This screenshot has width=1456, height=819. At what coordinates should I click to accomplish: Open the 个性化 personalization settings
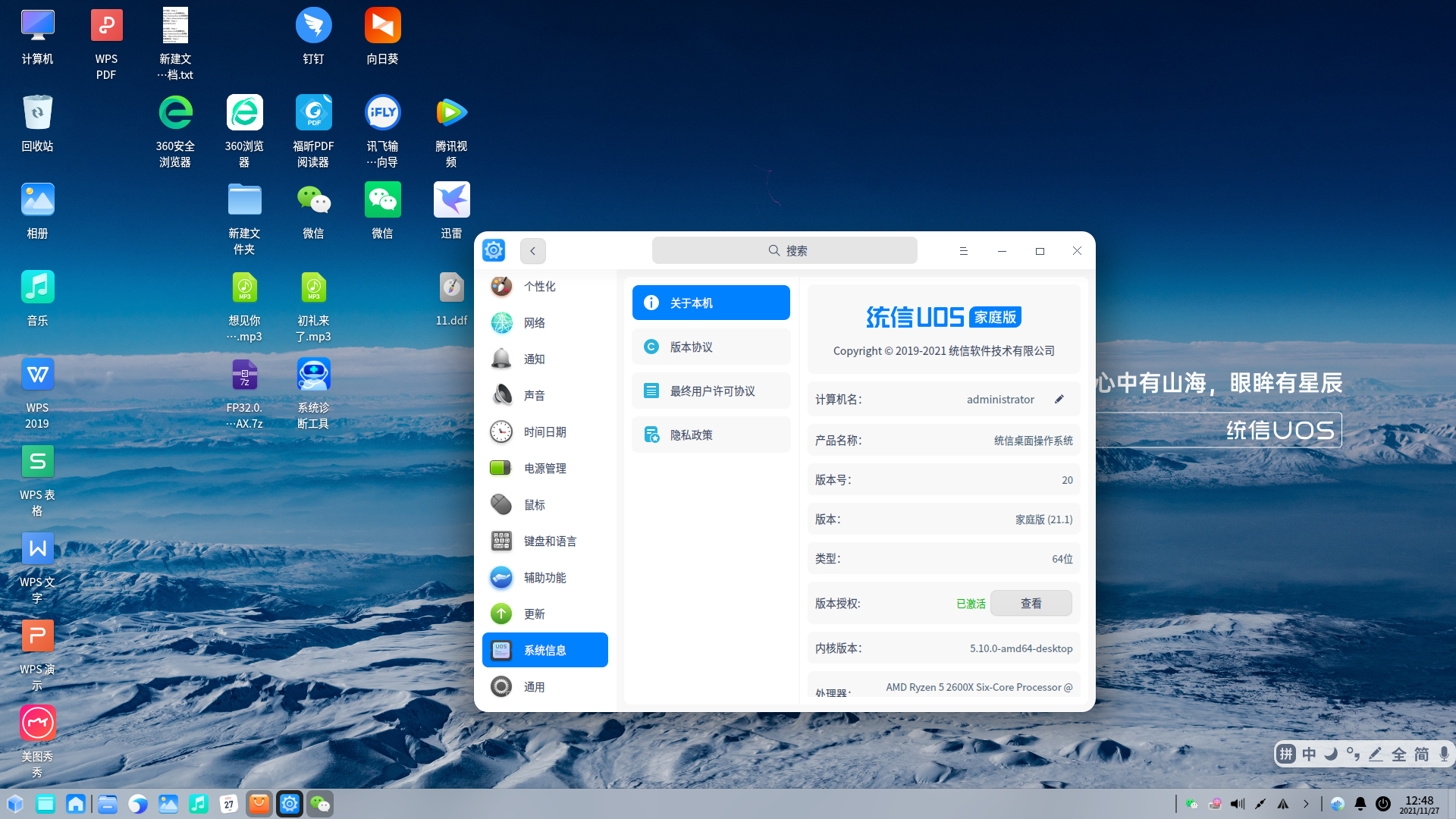tap(544, 287)
